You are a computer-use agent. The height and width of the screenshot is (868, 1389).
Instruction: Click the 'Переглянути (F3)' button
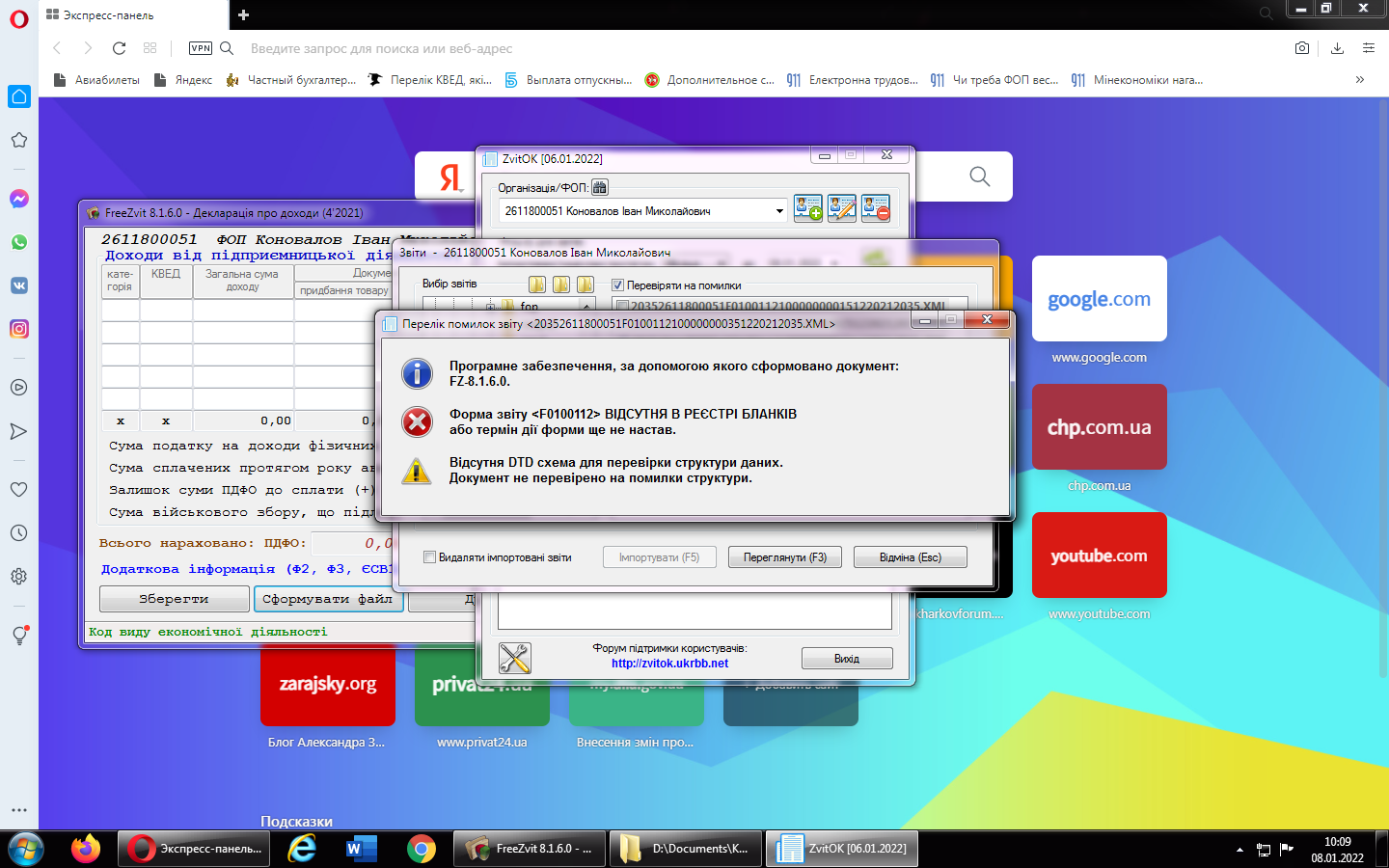pos(784,557)
